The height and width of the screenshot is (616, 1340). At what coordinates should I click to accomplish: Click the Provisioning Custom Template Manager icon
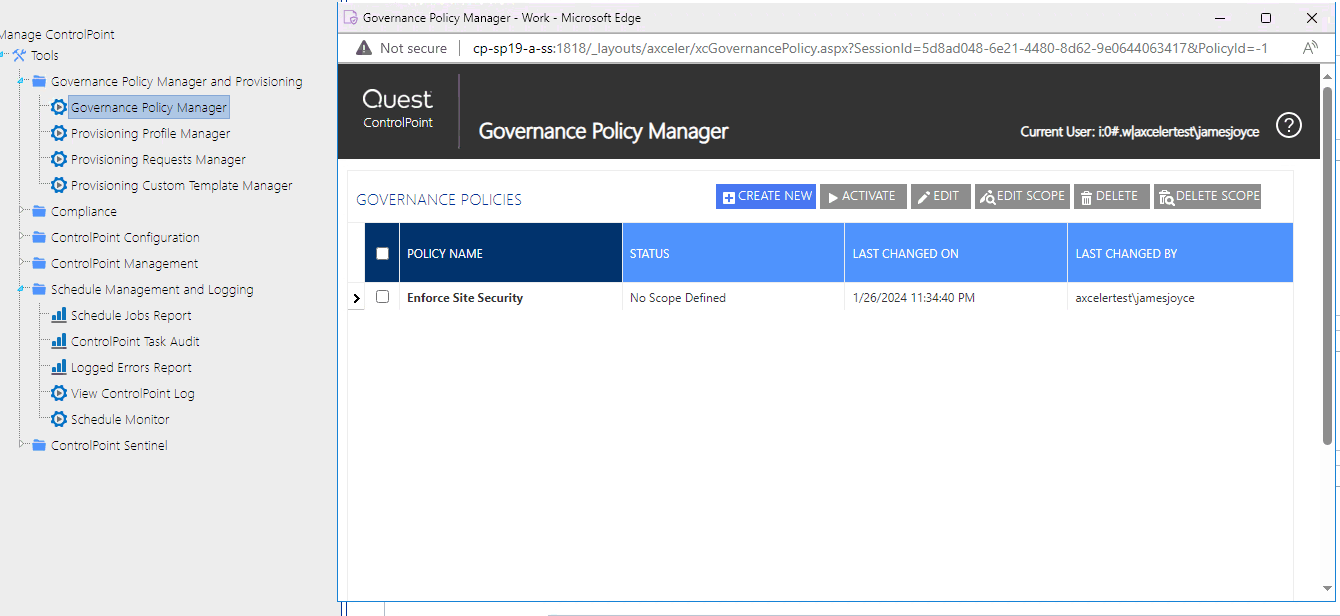coord(57,185)
